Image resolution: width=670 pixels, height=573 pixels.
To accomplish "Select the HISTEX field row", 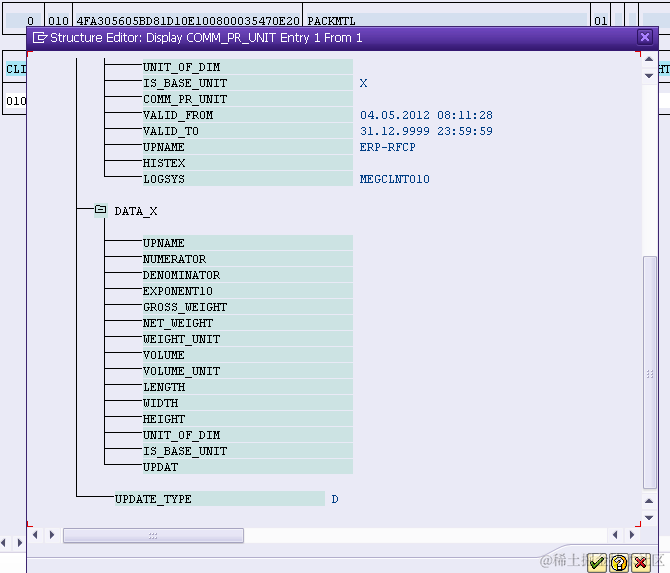I will coord(248,163).
